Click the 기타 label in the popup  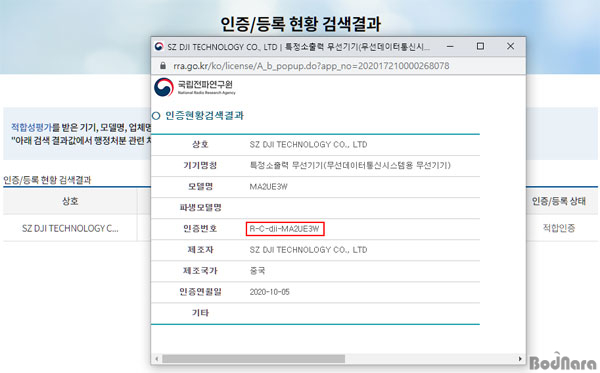(200, 313)
